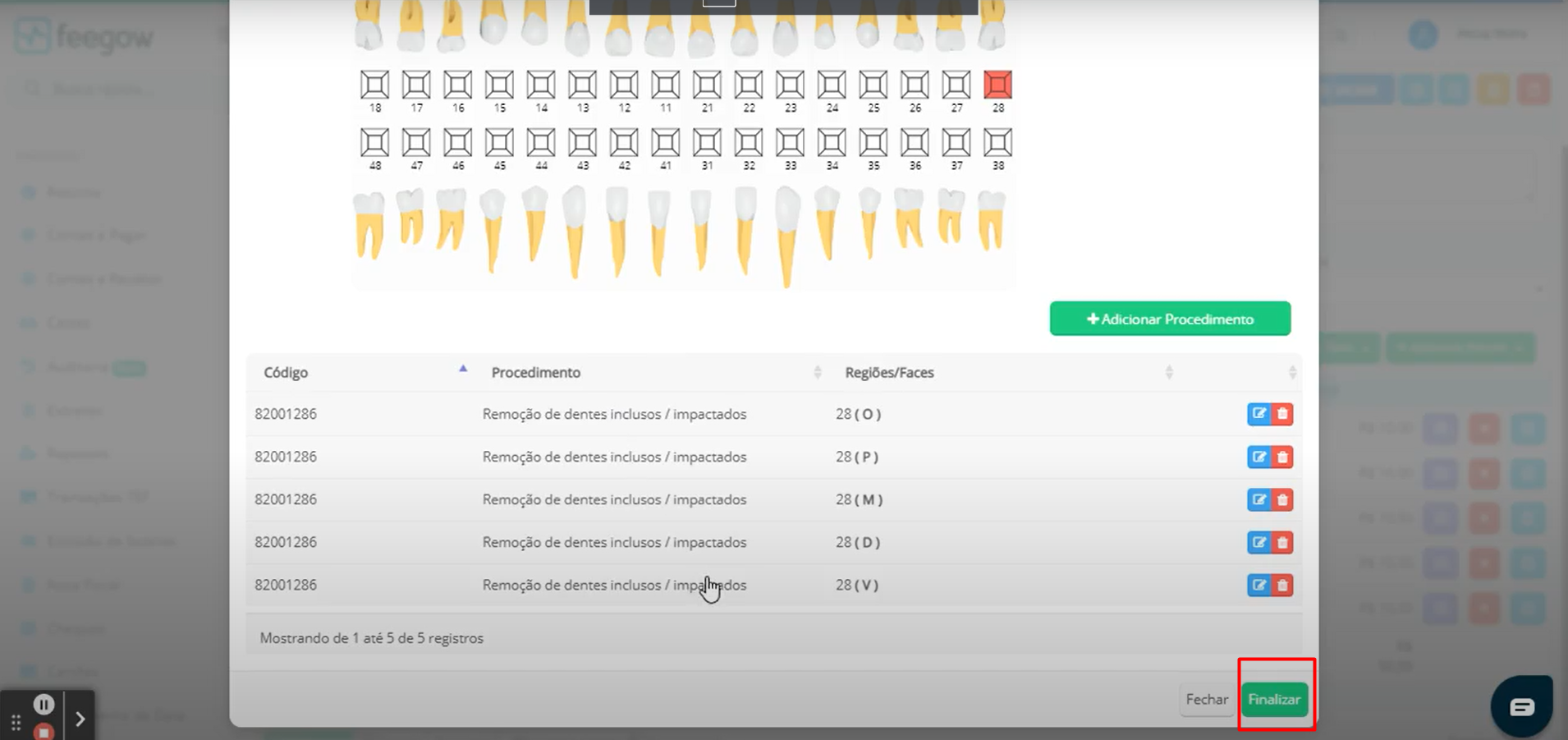Select tooth 41 face selector

point(665,142)
